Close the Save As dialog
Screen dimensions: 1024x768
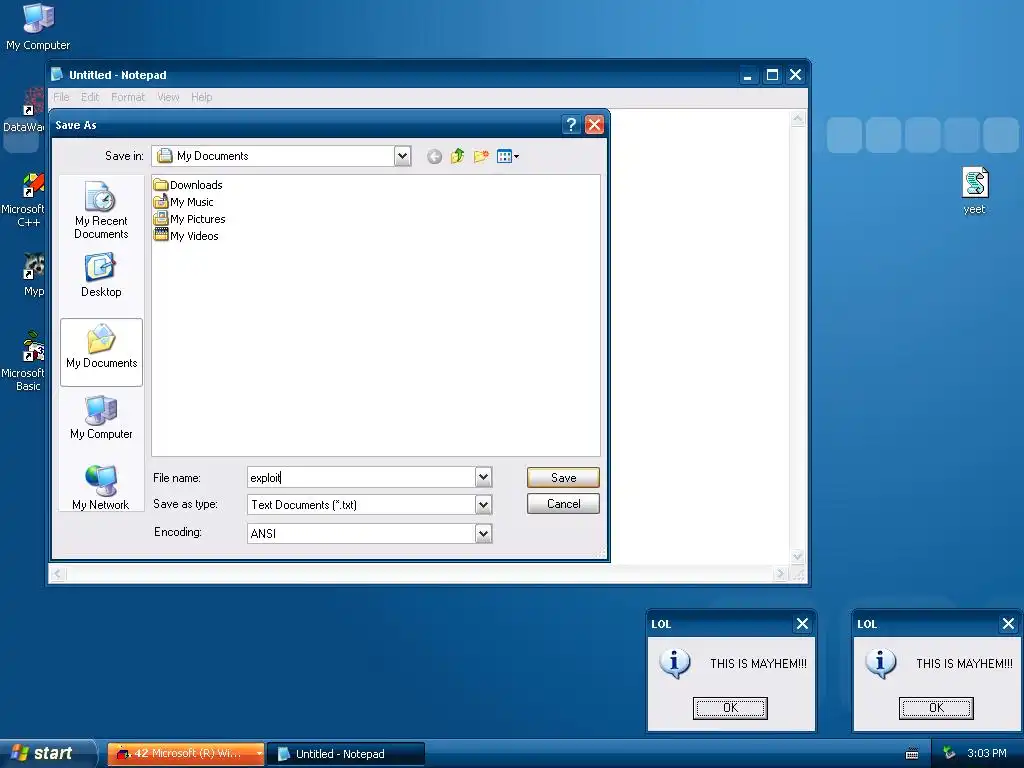click(594, 125)
